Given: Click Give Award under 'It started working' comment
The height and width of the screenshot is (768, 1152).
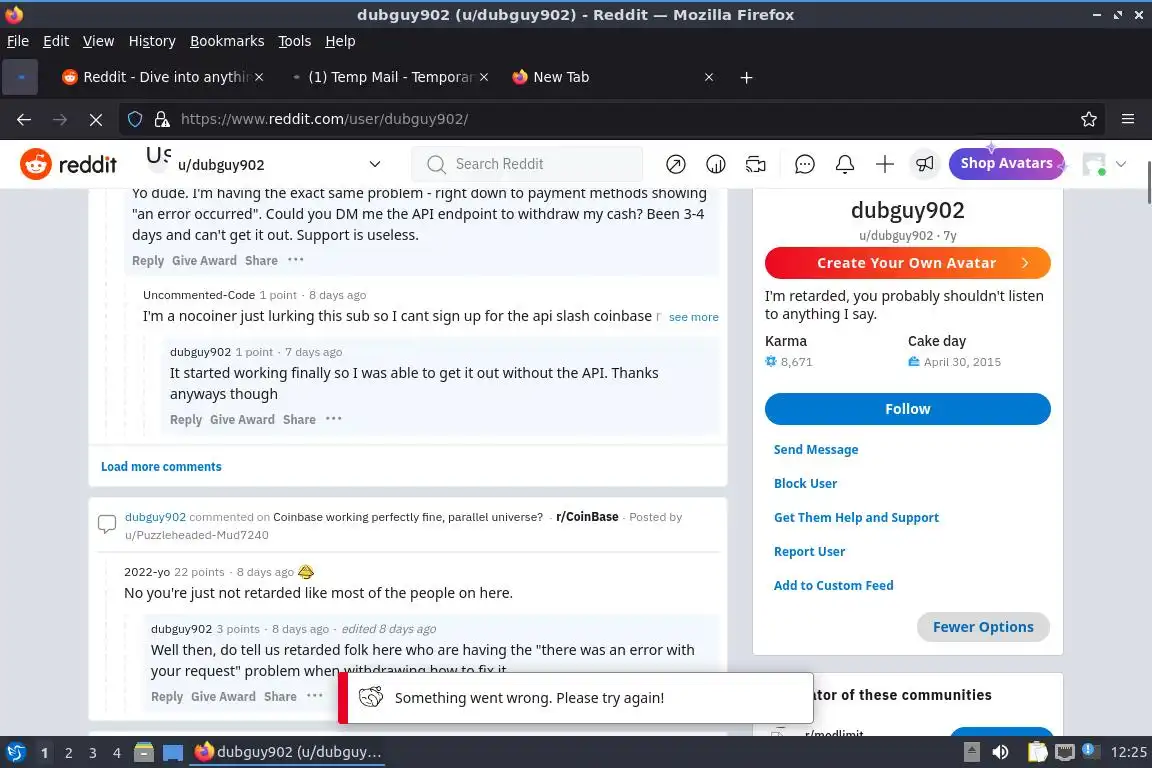Looking at the screenshot, I should [242, 419].
